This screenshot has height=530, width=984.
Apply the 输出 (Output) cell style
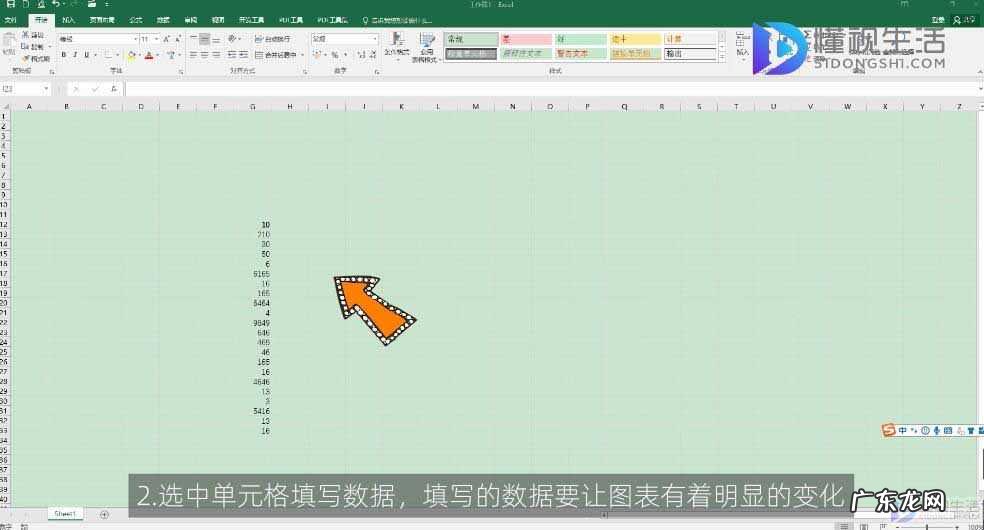point(690,54)
